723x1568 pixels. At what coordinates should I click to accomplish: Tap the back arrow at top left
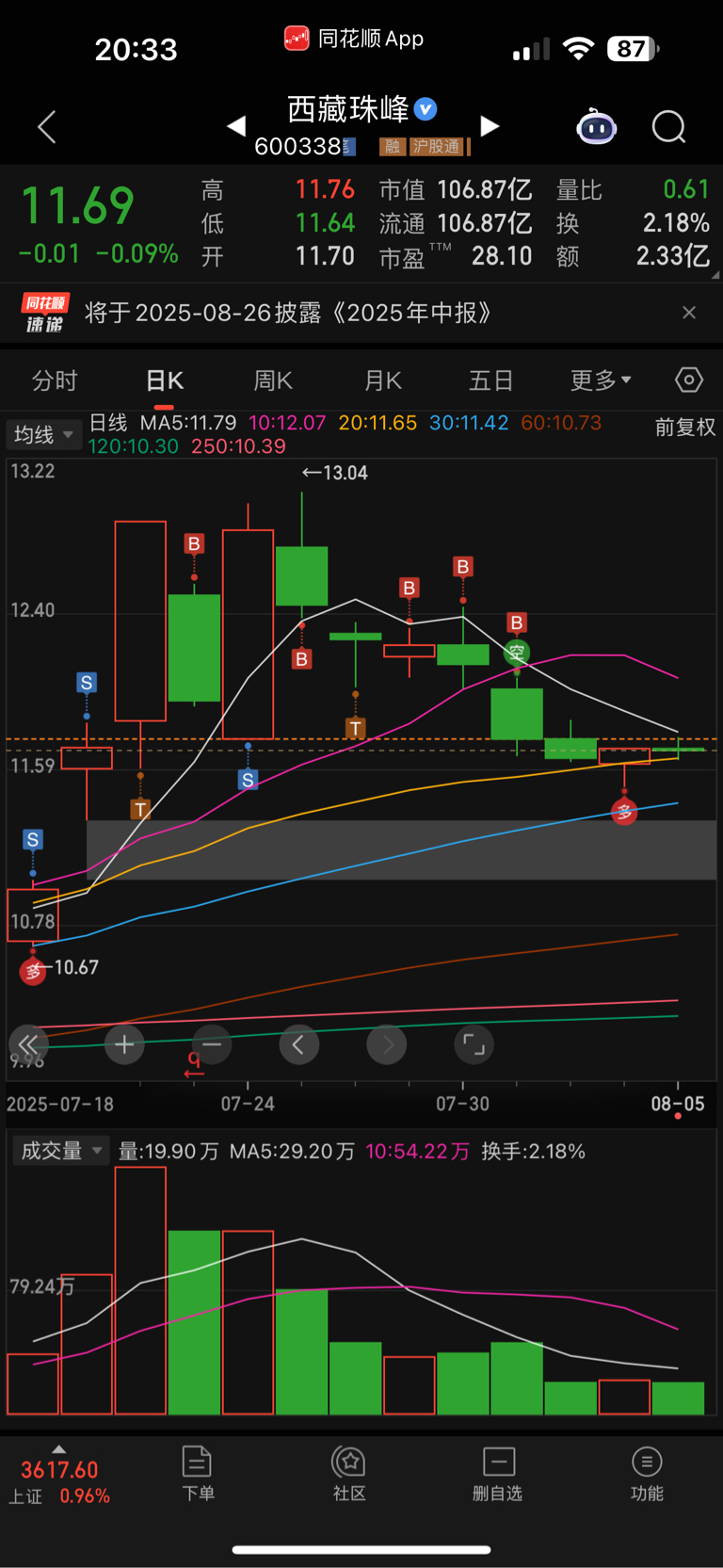click(x=47, y=127)
